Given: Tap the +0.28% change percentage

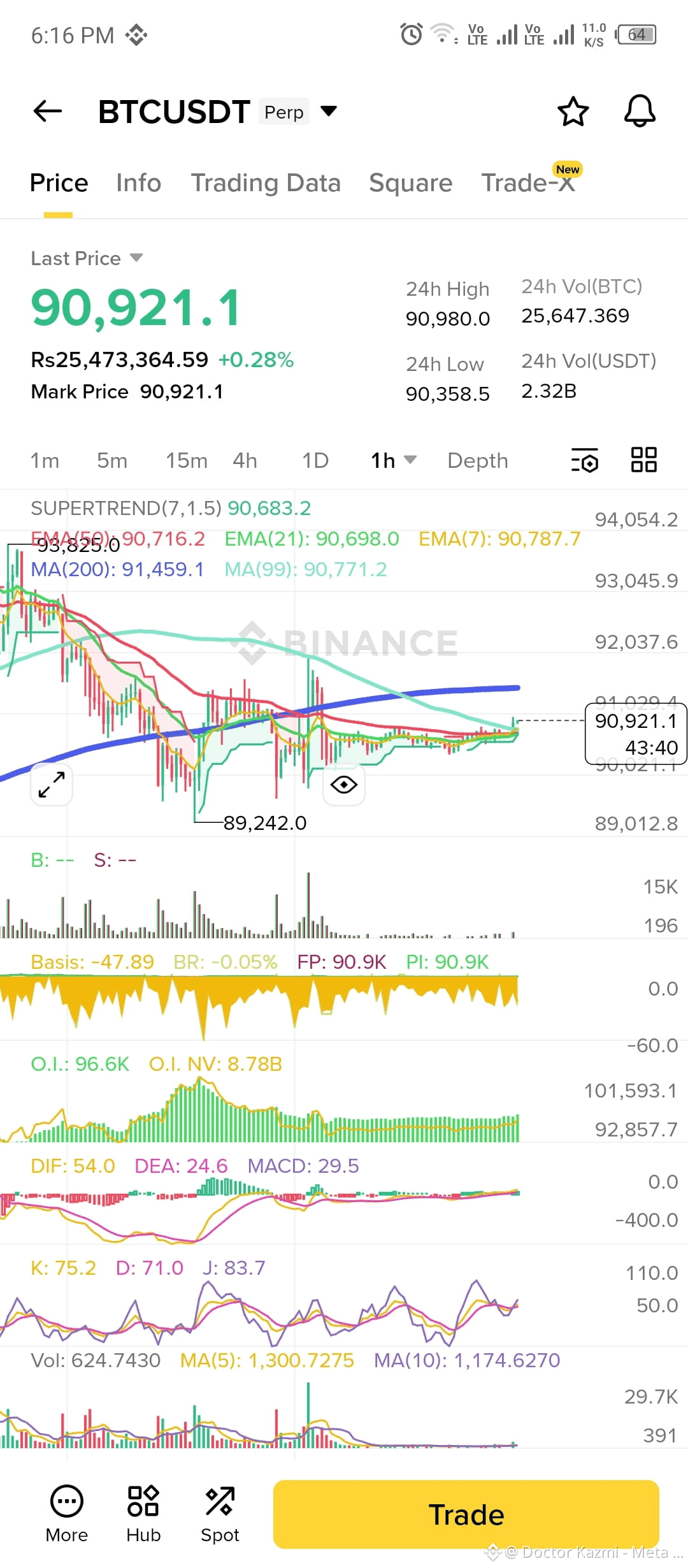Looking at the screenshot, I should coord(256,359).
